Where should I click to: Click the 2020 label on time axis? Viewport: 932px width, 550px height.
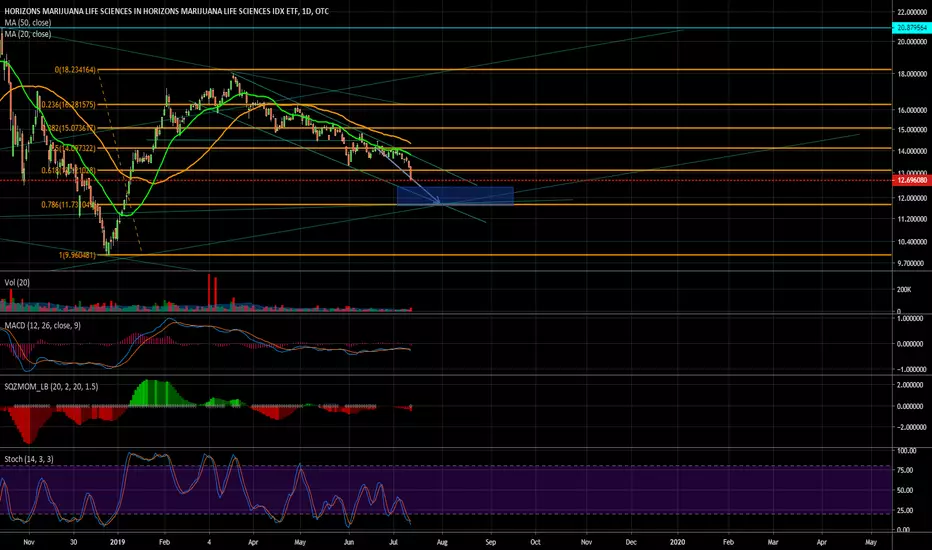click(678, 542)
